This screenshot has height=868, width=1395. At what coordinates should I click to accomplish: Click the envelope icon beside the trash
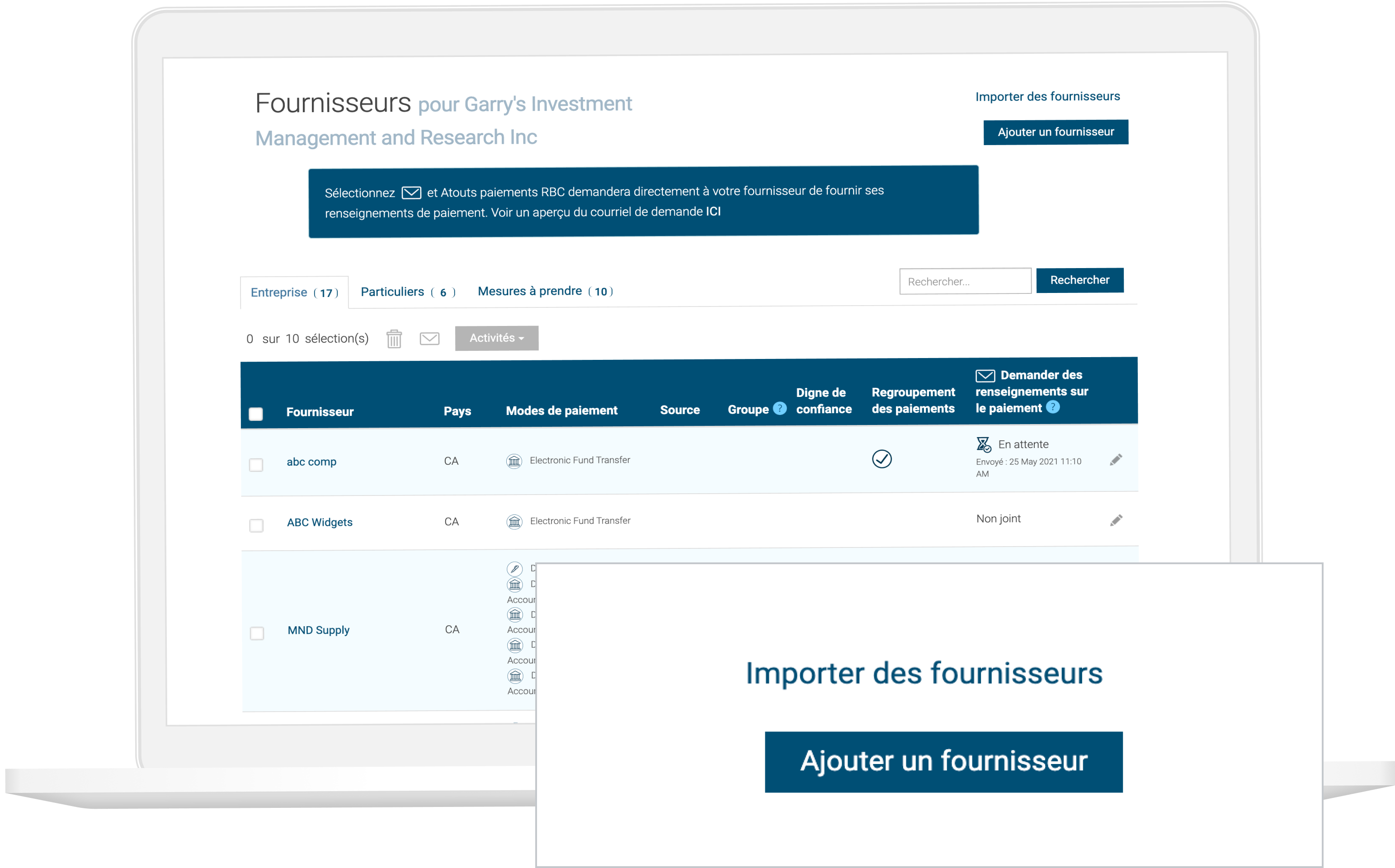click(430, 339)
